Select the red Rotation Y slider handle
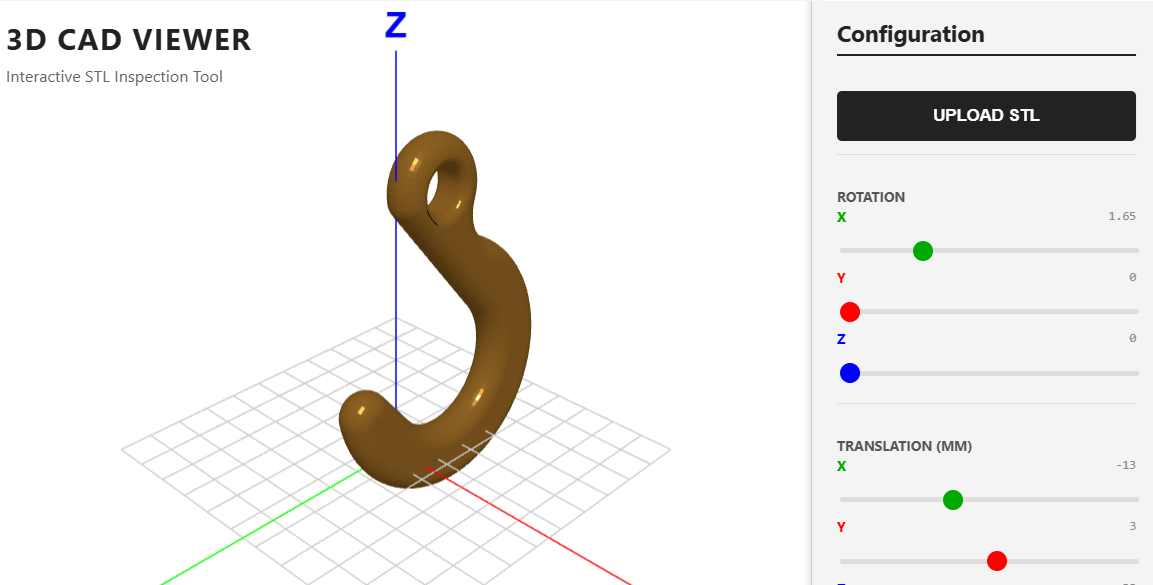Viewport: 1153px width, 585px height. [x=849, y=311]
